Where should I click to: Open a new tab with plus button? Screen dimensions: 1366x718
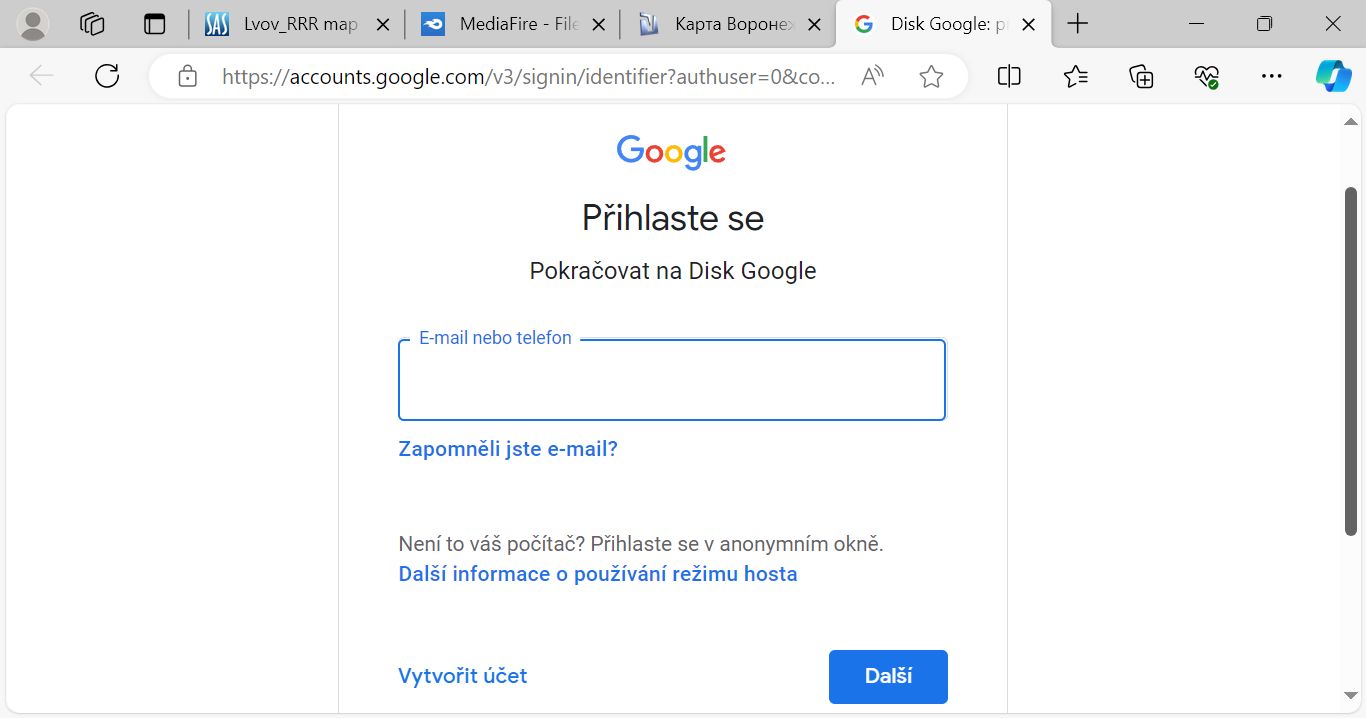(x=1078, y=24)
